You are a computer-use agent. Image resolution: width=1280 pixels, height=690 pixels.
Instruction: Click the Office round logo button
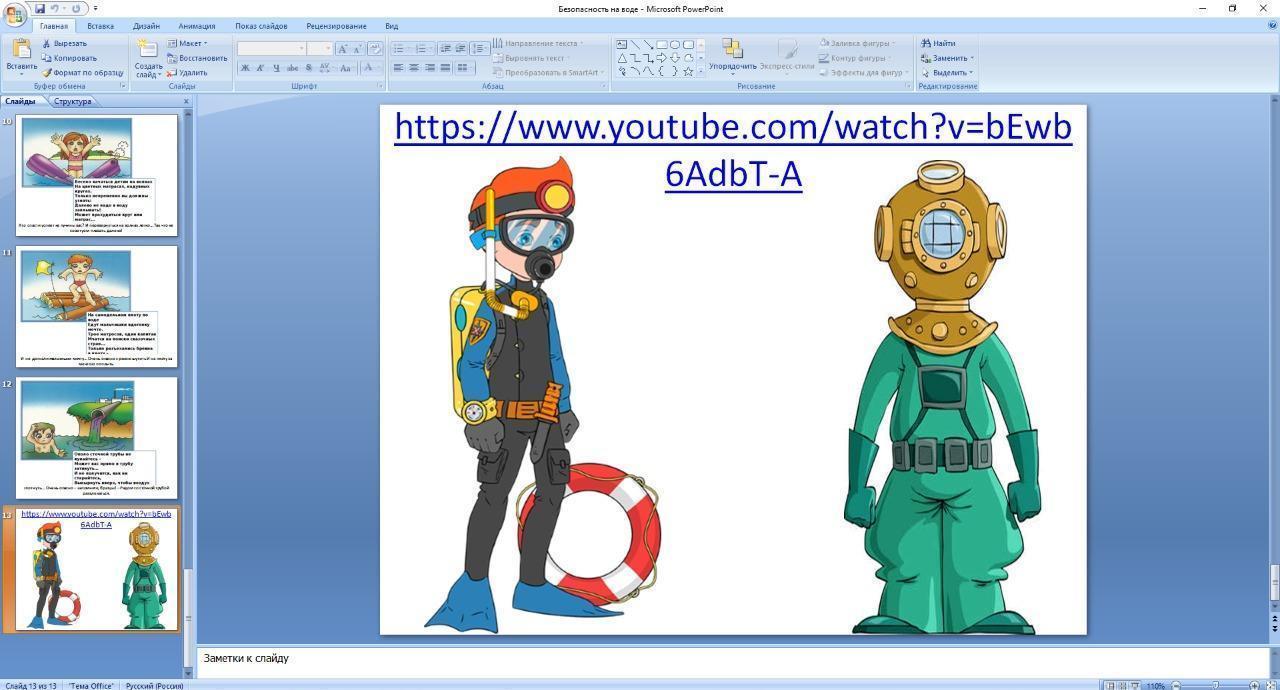click(x=14, y=12)
